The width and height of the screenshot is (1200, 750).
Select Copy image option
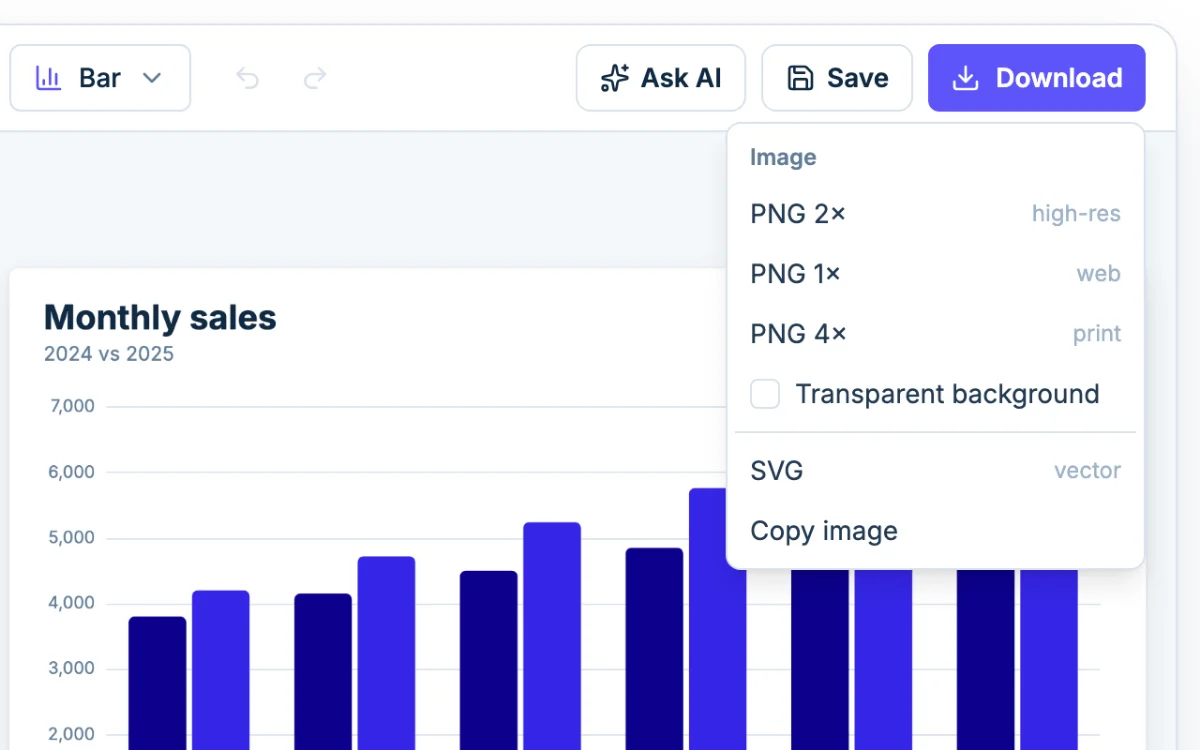(x=935, y=531)
